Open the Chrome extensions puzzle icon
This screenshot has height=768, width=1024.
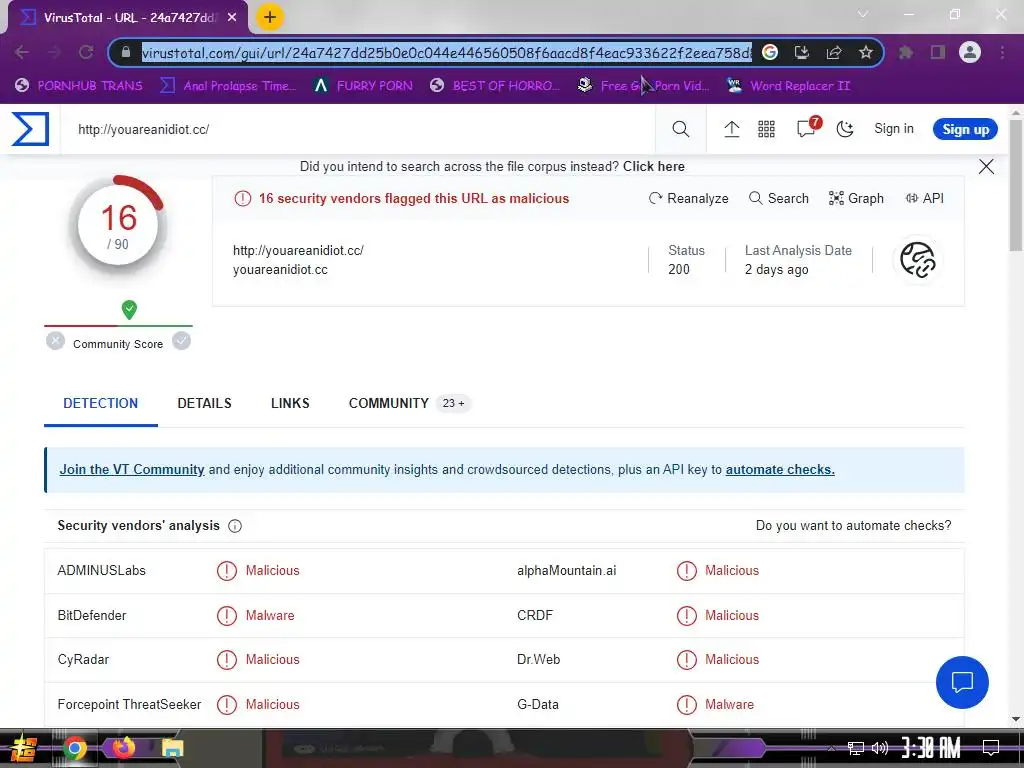click(x=906, y=52)
